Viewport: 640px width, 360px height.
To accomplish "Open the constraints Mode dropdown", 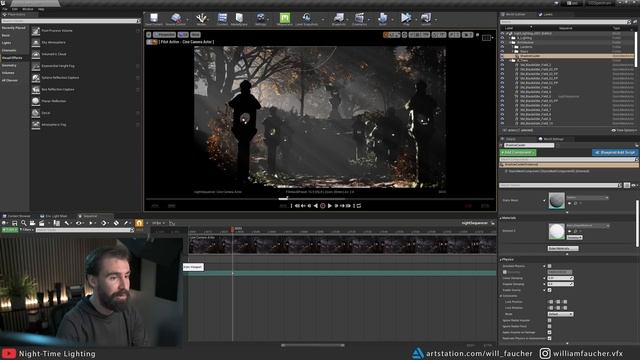I will pyautogui.click(x=560, y=314).
